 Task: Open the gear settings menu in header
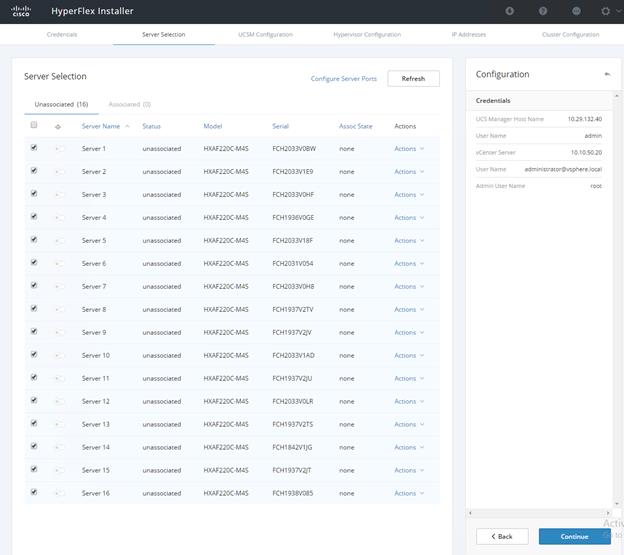pyautogui.click(x=606, y=11)
